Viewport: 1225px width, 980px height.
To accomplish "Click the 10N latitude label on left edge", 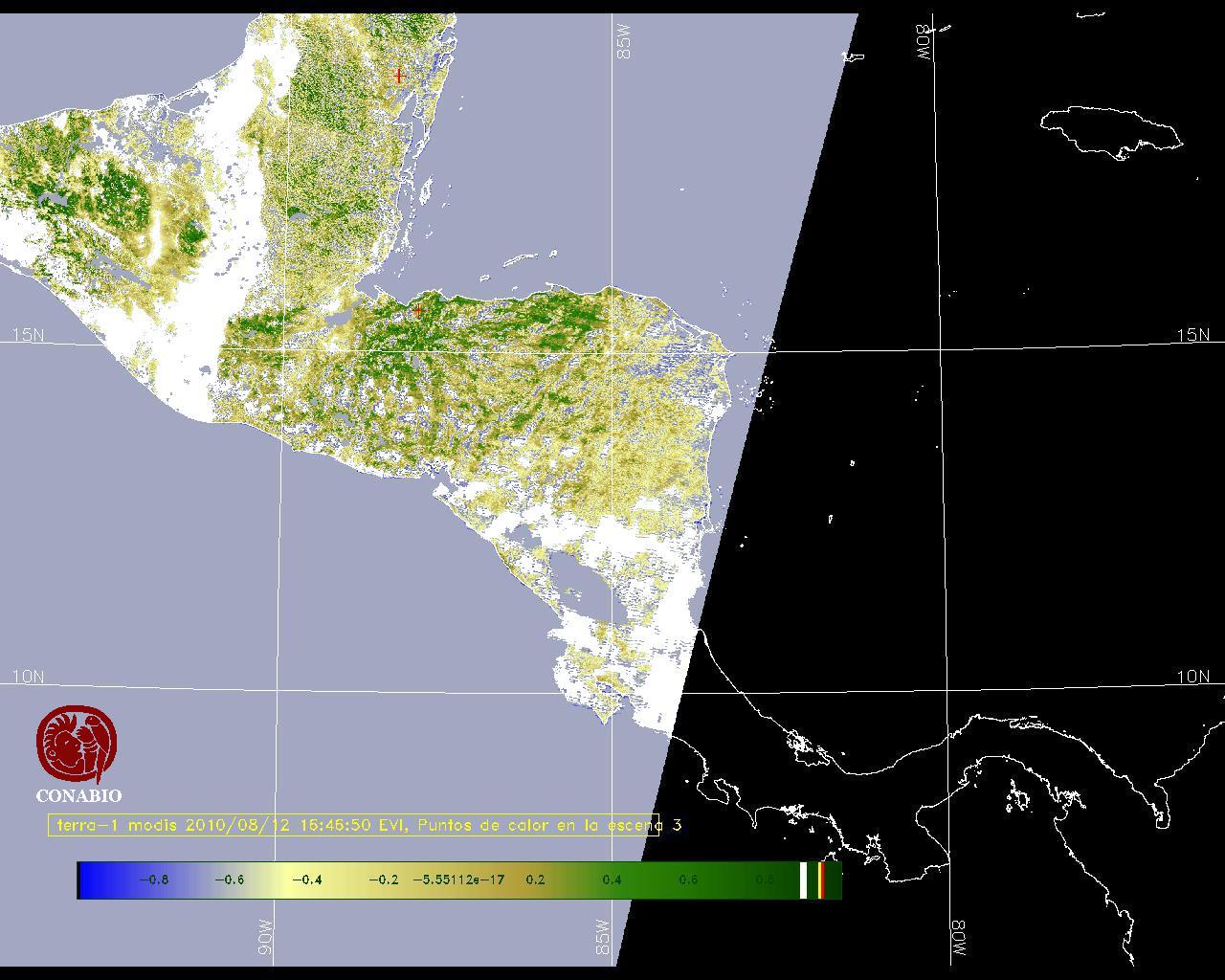I will pyautogui.click(x=28, y=677).
